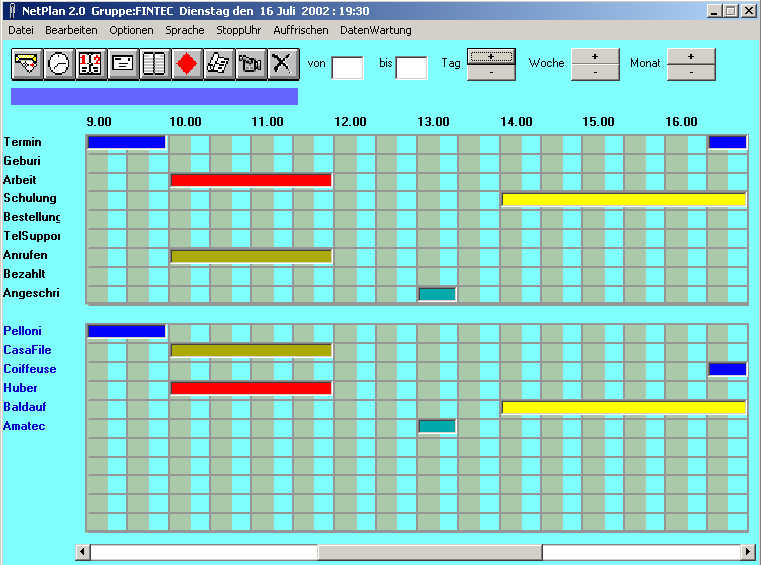The width and height of the screenshot is (761, 565).
Task: Click the 12.00 time header
Action: point(350,122)
